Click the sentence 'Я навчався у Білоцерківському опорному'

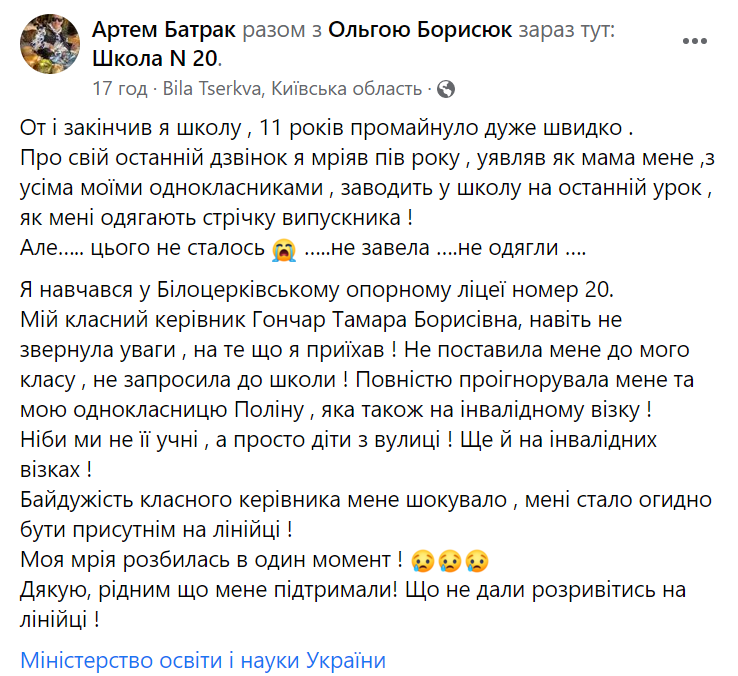click(x=317, y=290)
